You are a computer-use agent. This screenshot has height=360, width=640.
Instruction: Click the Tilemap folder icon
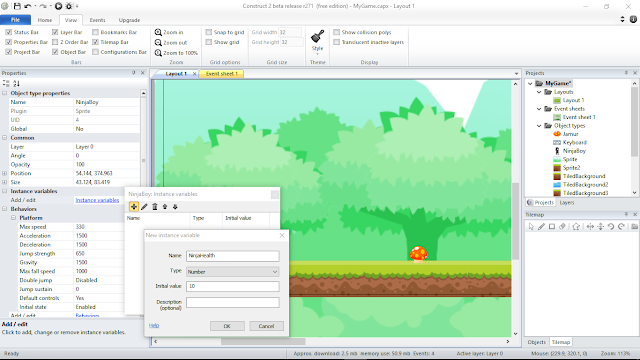[634, 227]
